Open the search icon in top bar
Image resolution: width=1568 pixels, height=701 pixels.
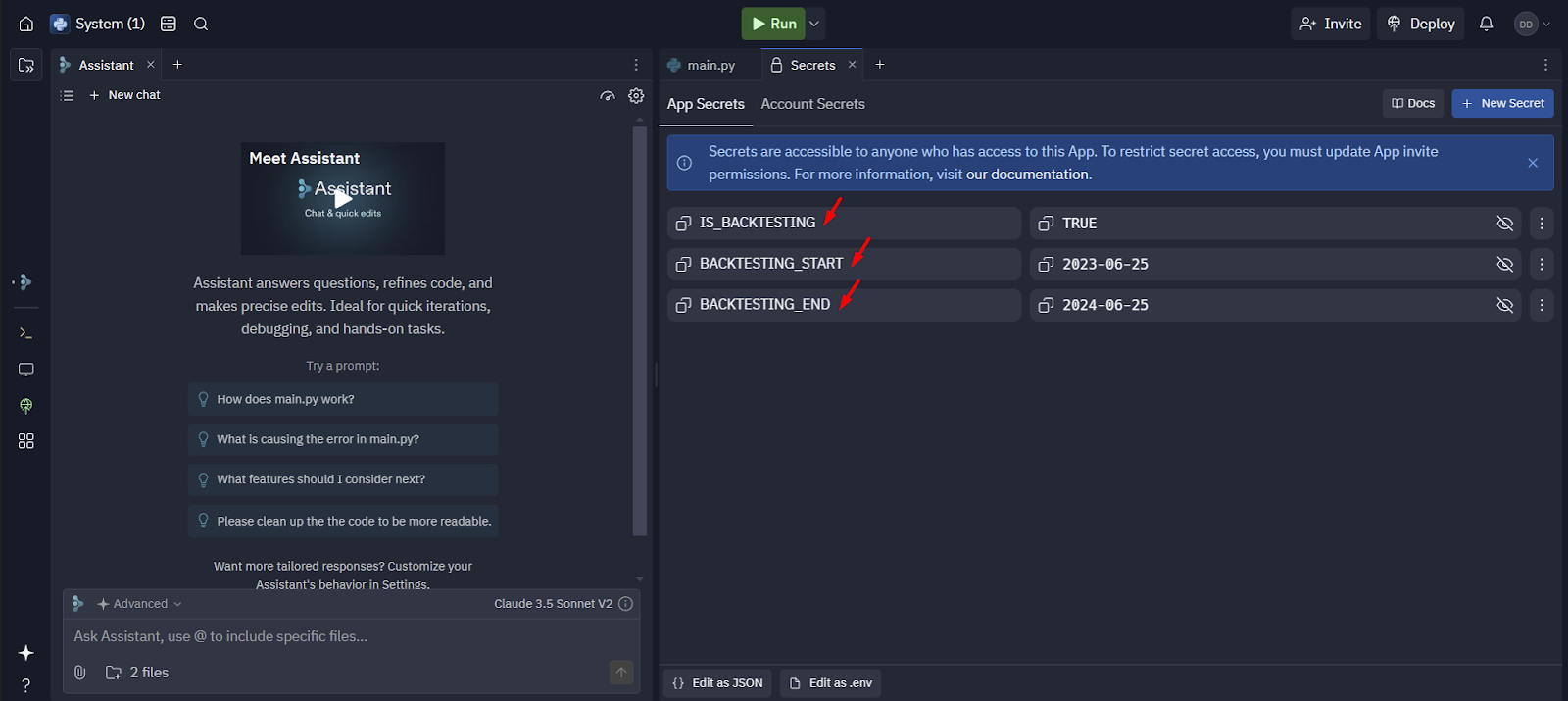201,24
